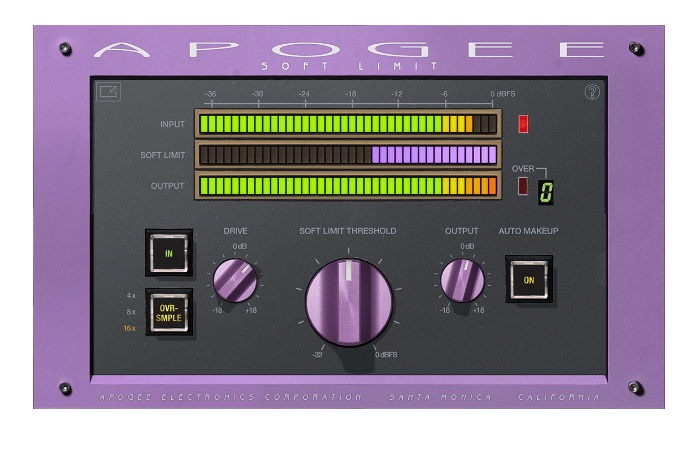The height and width of the screenshot is (454, 693).
Task: Open the help question mark icon
Action: [592, 92]
